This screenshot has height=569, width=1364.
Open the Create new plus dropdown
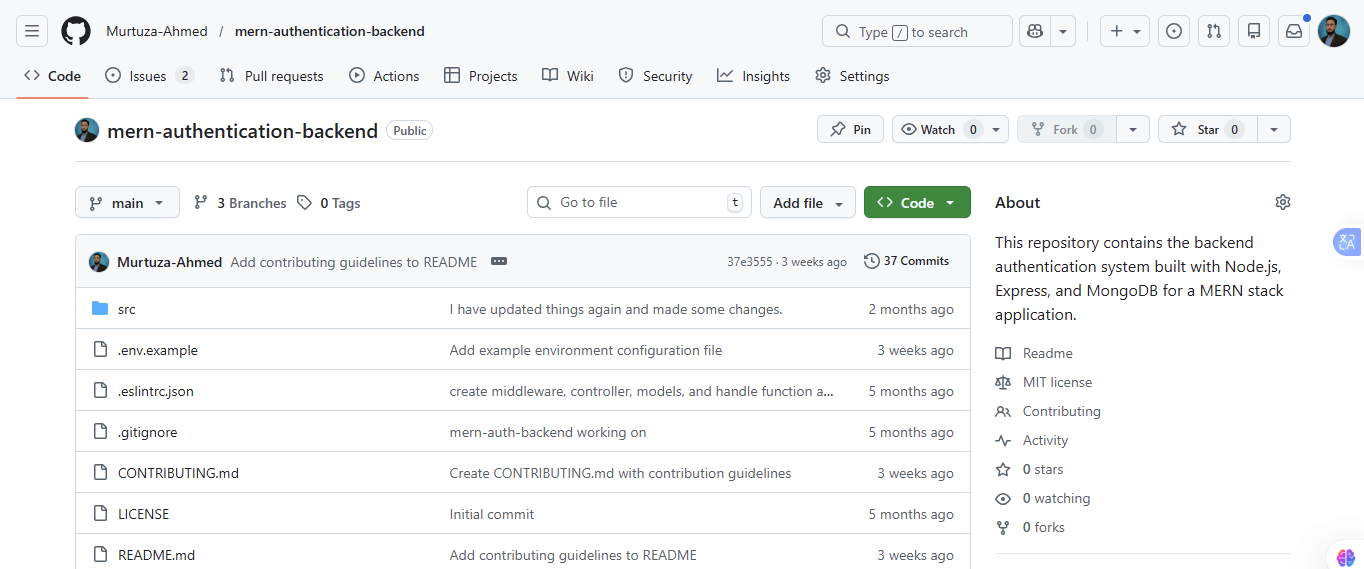(1125, 31)
